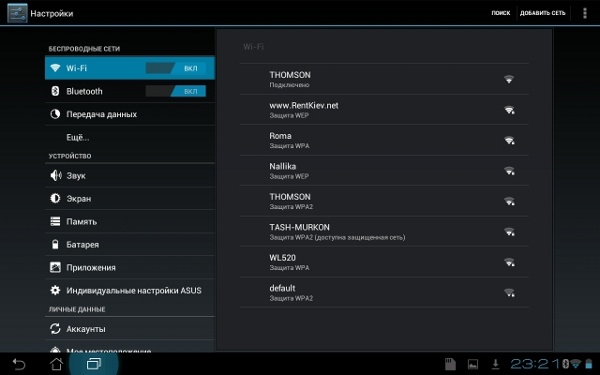Image resolution: width=600 pixels, height=375 pixels.
Task: Turn off the Bluetooth switch
Action: tap(176, 91)
